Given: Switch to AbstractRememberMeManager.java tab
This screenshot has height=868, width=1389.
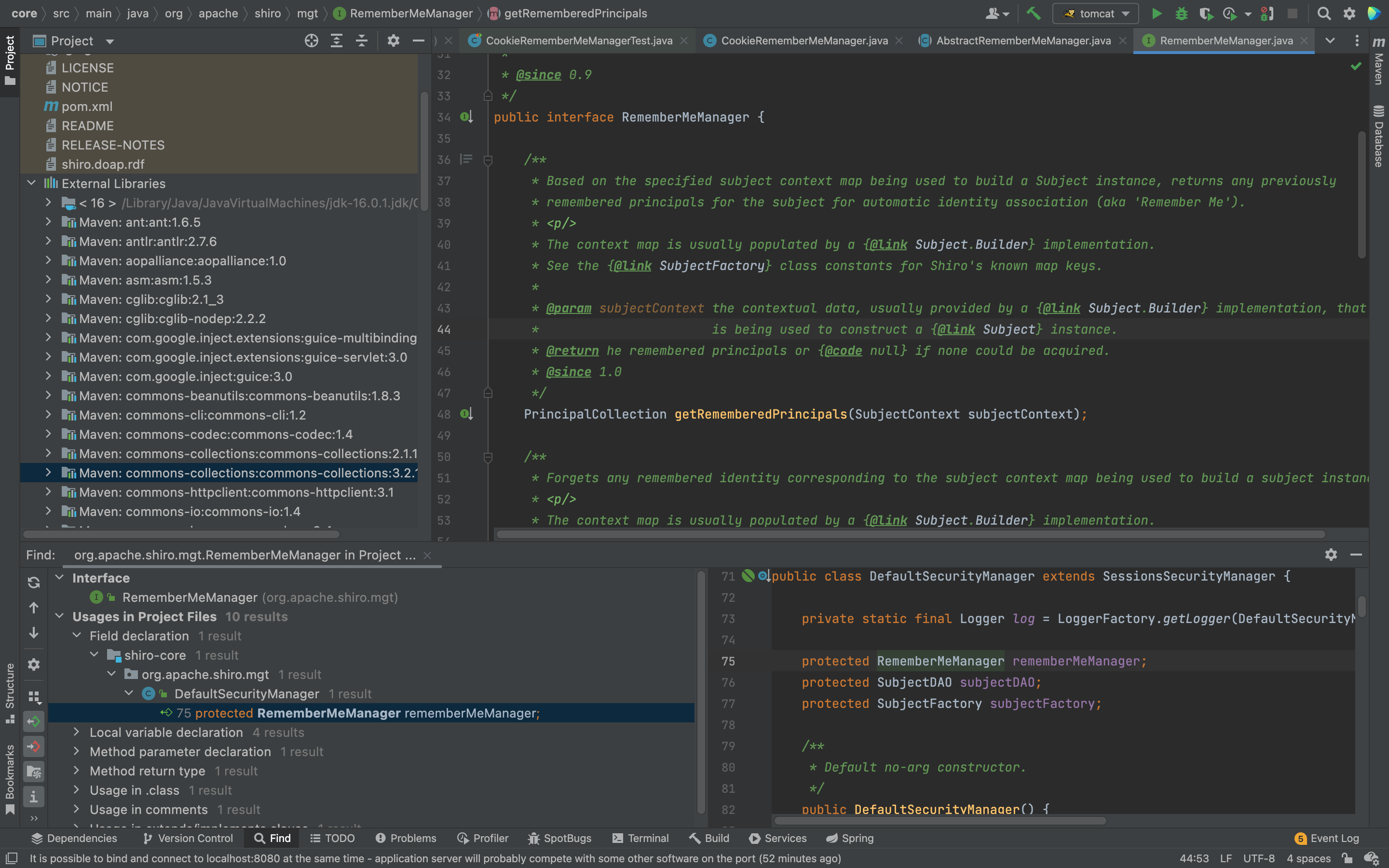Looking at the screenshot, I should [1023, 41].
